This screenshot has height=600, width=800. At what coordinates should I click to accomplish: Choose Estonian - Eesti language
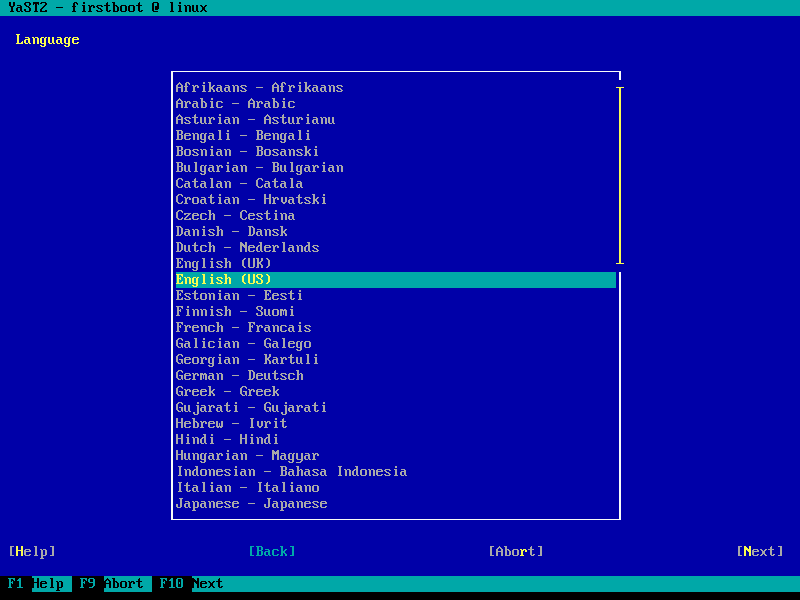pyautogui.click(x=239, y=295)
